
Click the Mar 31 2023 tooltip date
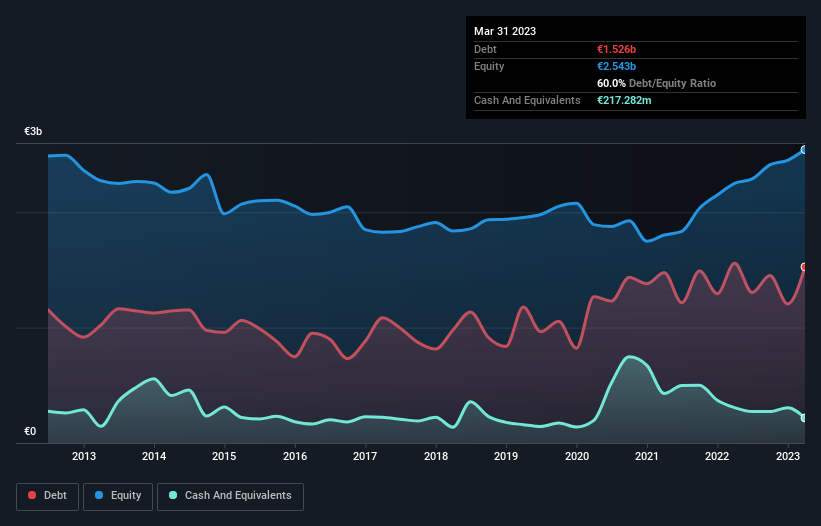point(505,31)
